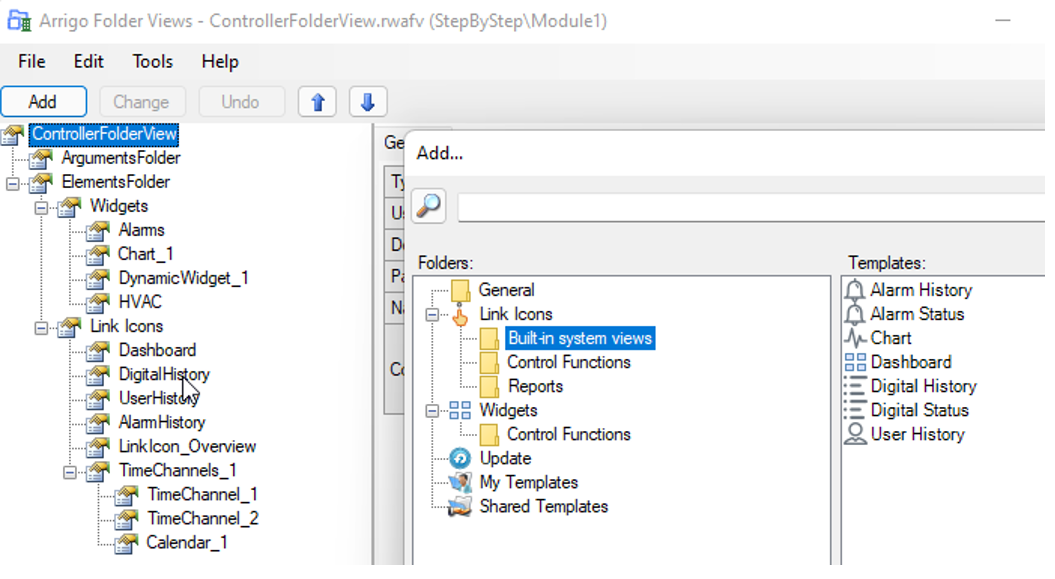Click the HVAC node icon

click(x=98, y=303)
